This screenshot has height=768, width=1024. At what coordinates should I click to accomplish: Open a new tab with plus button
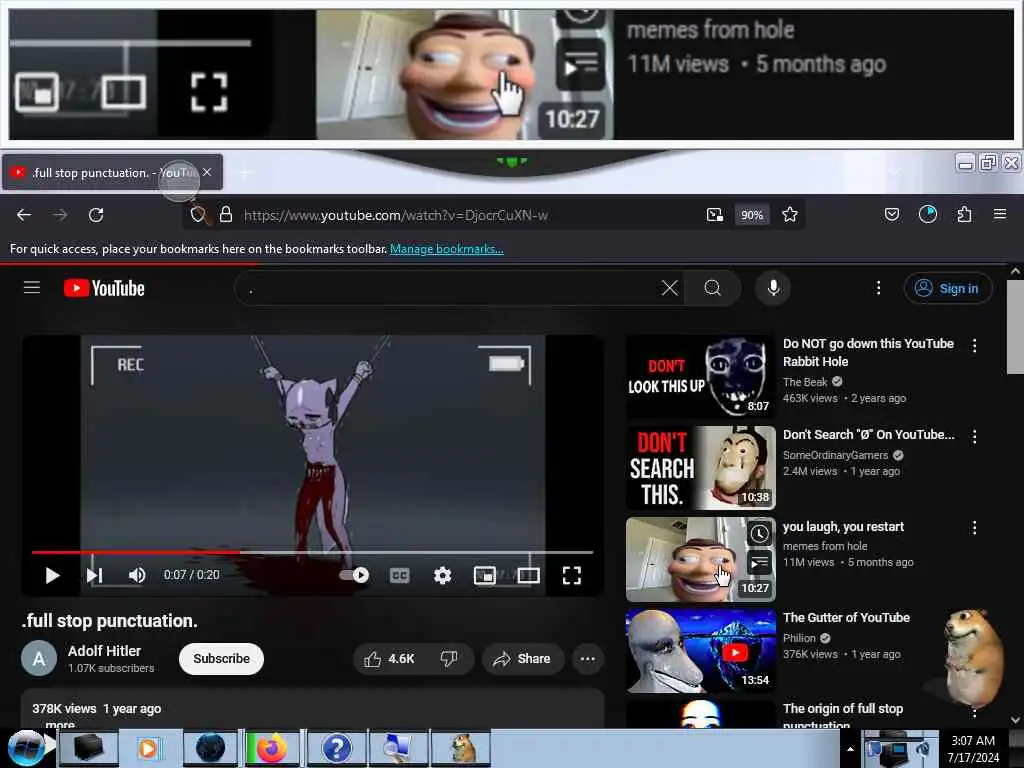246,173
